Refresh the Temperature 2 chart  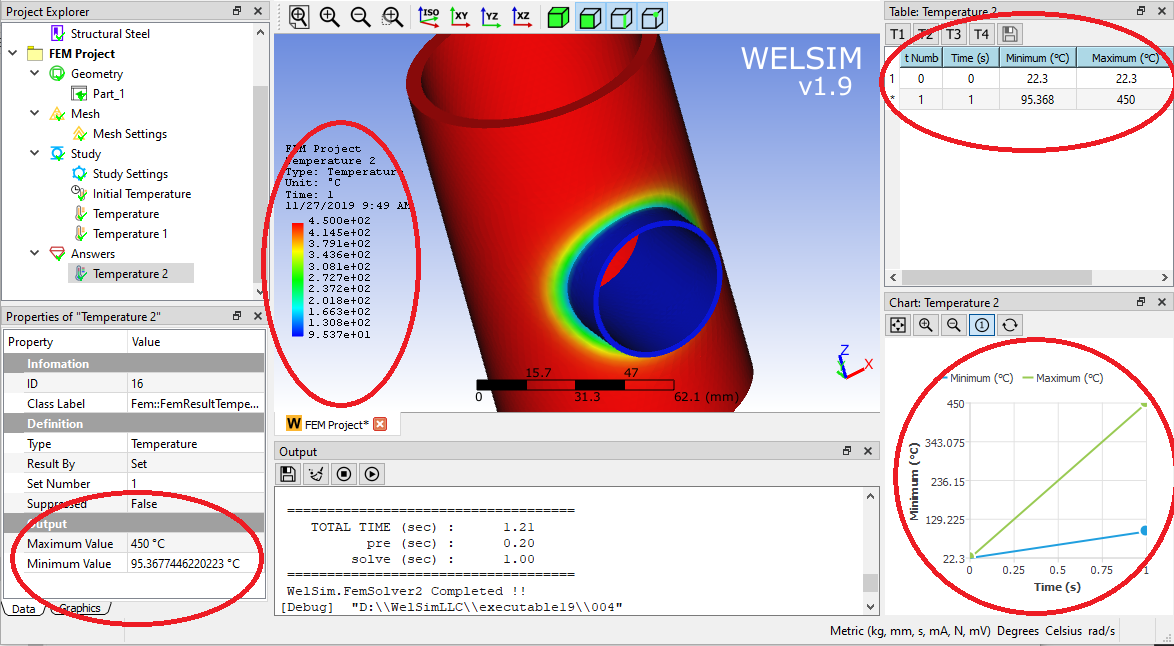[1009, 325]
